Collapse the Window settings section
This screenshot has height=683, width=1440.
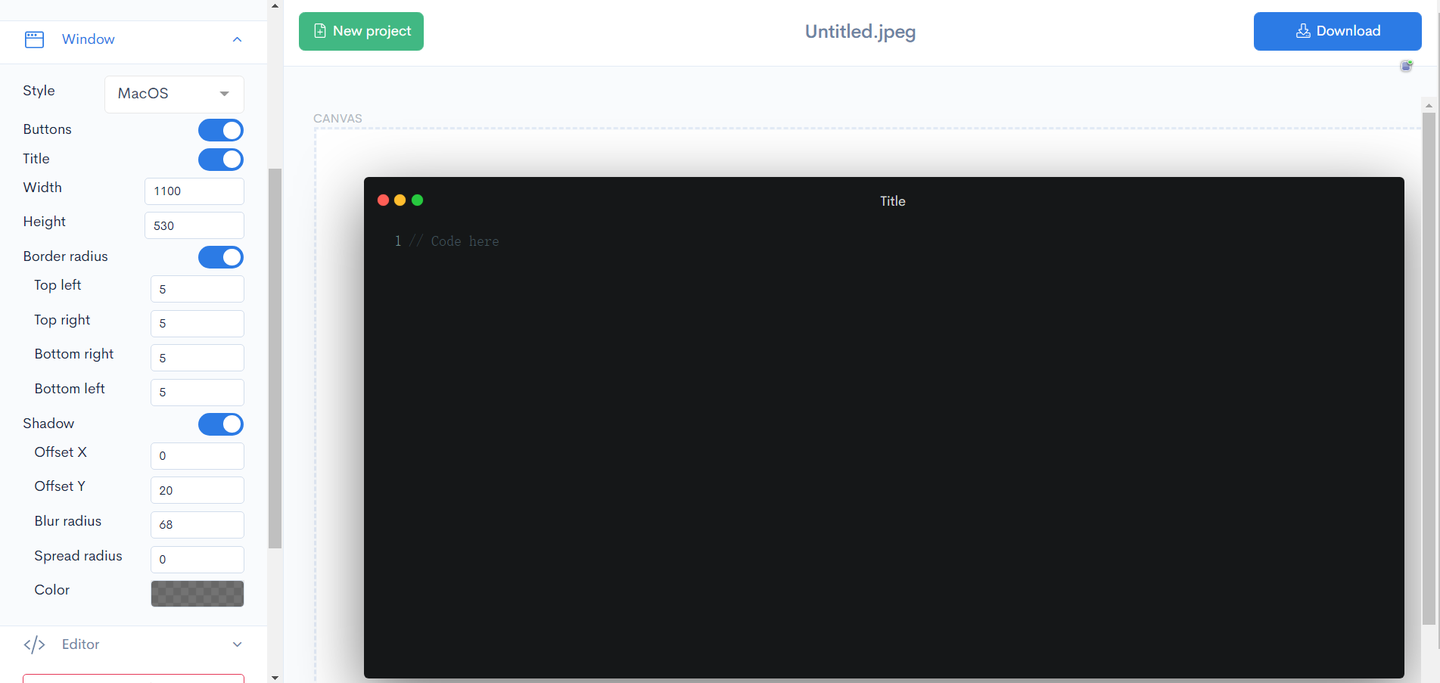click(x=237, y=39)
